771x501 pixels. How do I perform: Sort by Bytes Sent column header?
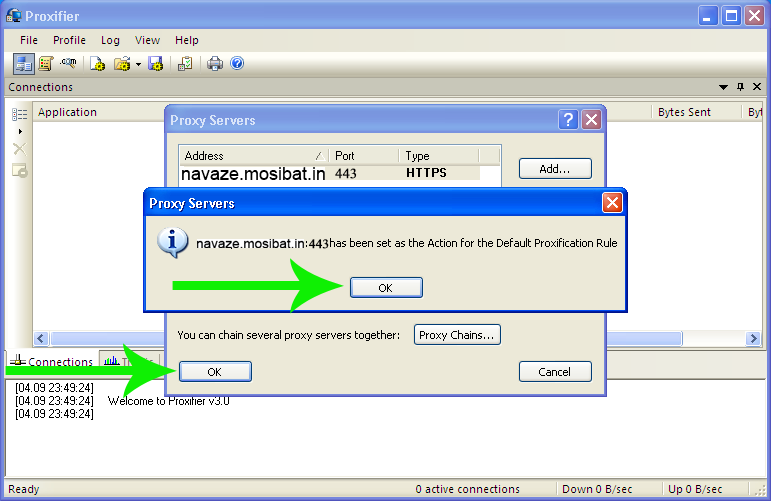point(696,112)
